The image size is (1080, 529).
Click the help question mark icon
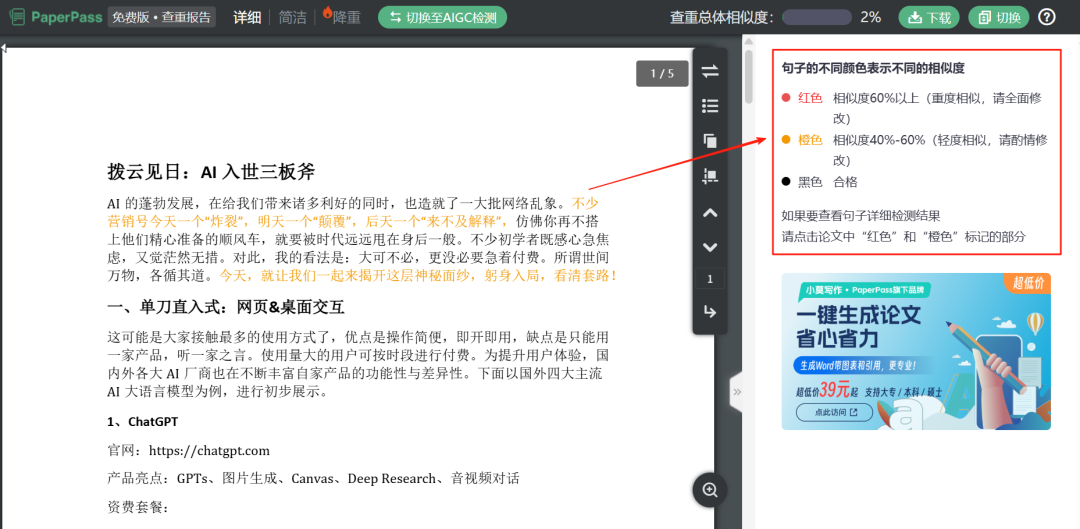pos(1047,17)
